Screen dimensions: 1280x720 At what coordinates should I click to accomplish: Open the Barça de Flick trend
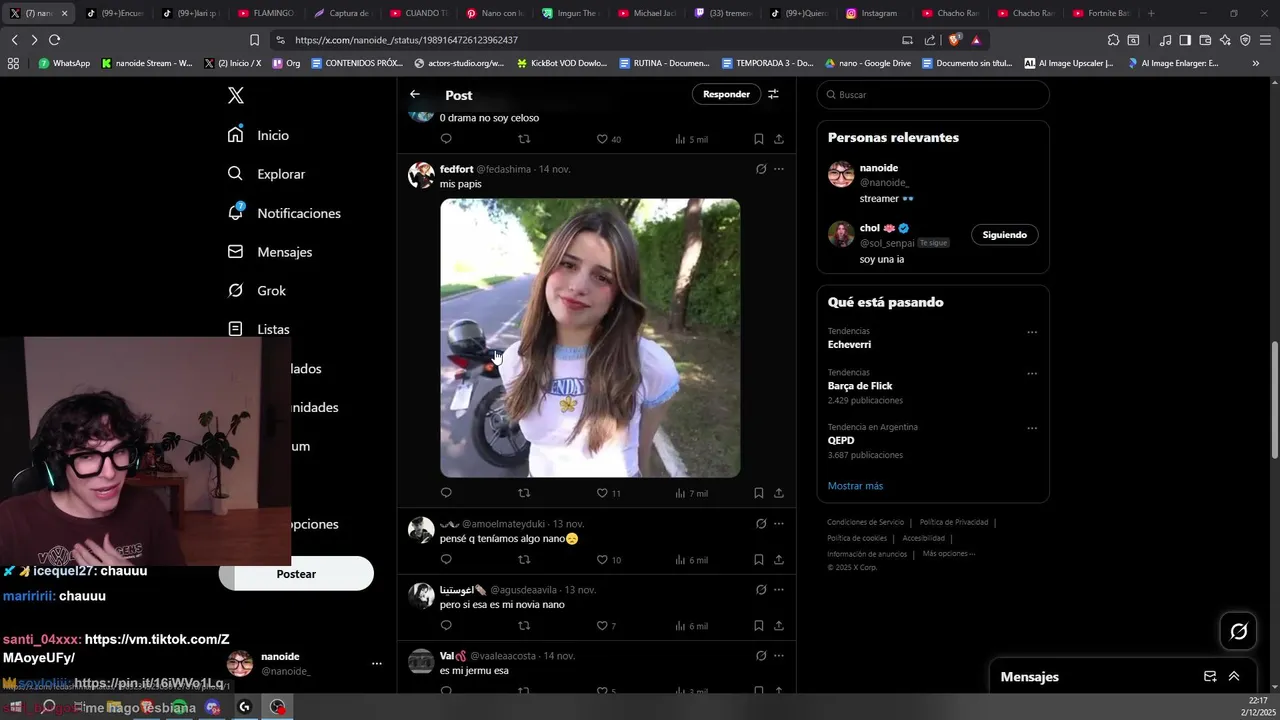pos(860,386)
